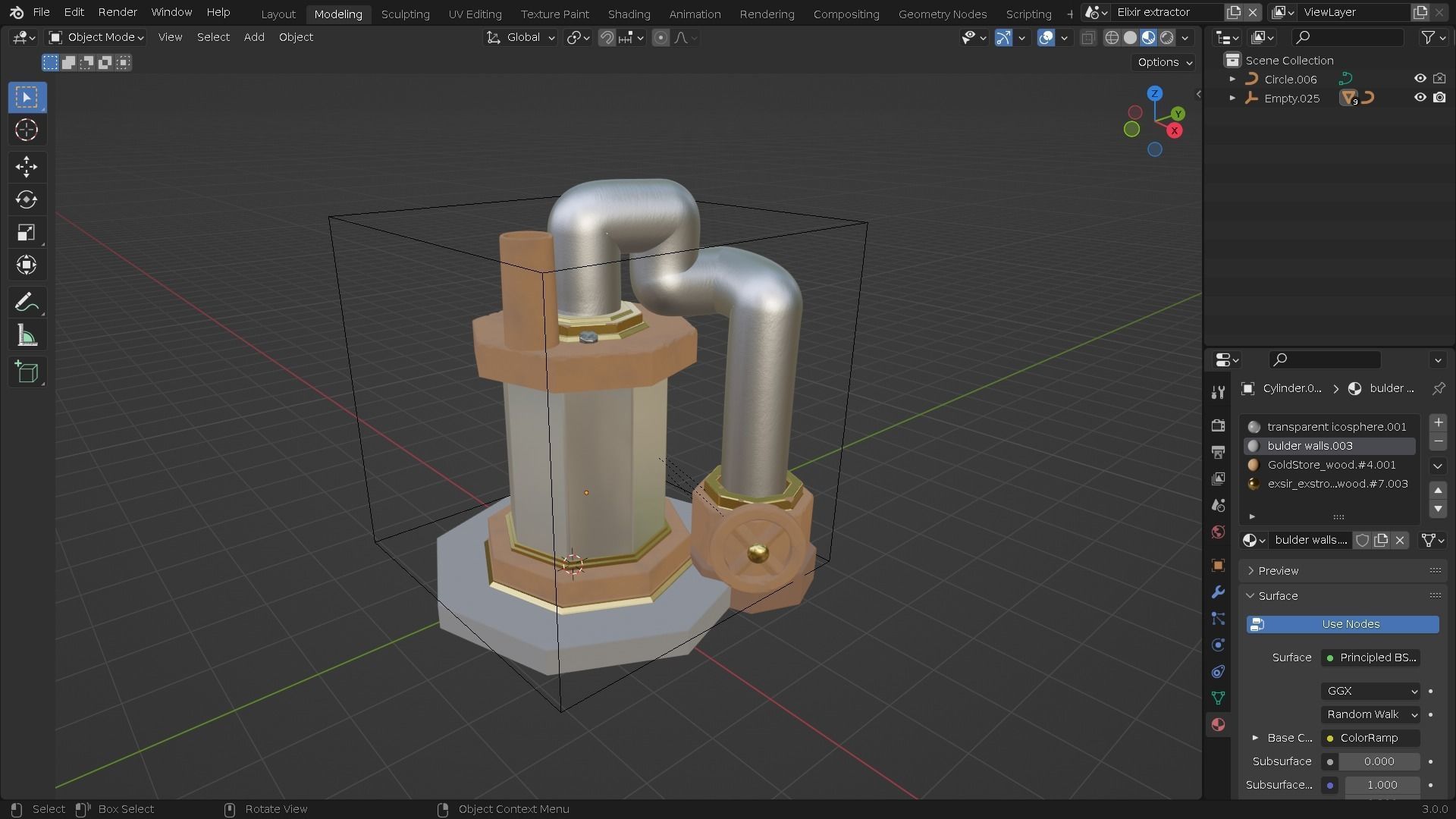Open the Add menu in viewport header
The image size is (1456, 819).
coord(253,37)
